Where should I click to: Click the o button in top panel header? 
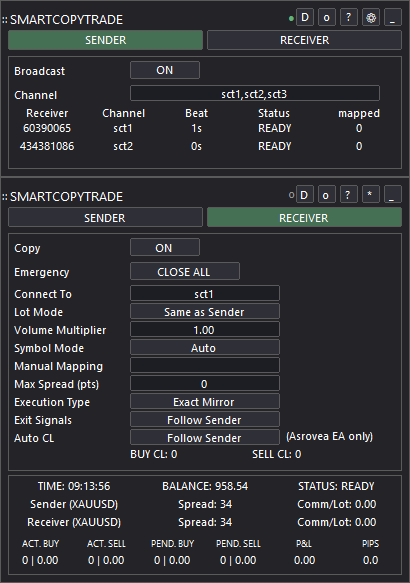(x=327, y=17)
